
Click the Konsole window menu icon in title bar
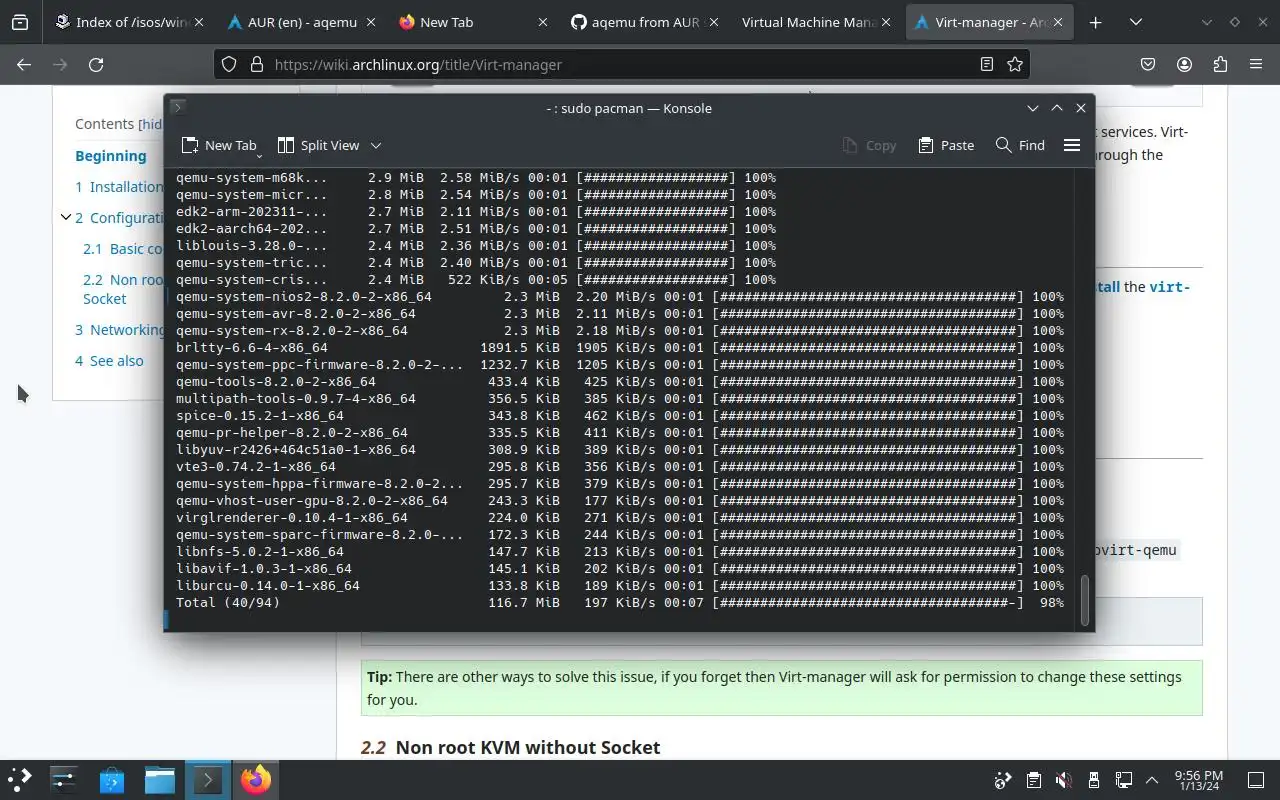tap(177, 107)
